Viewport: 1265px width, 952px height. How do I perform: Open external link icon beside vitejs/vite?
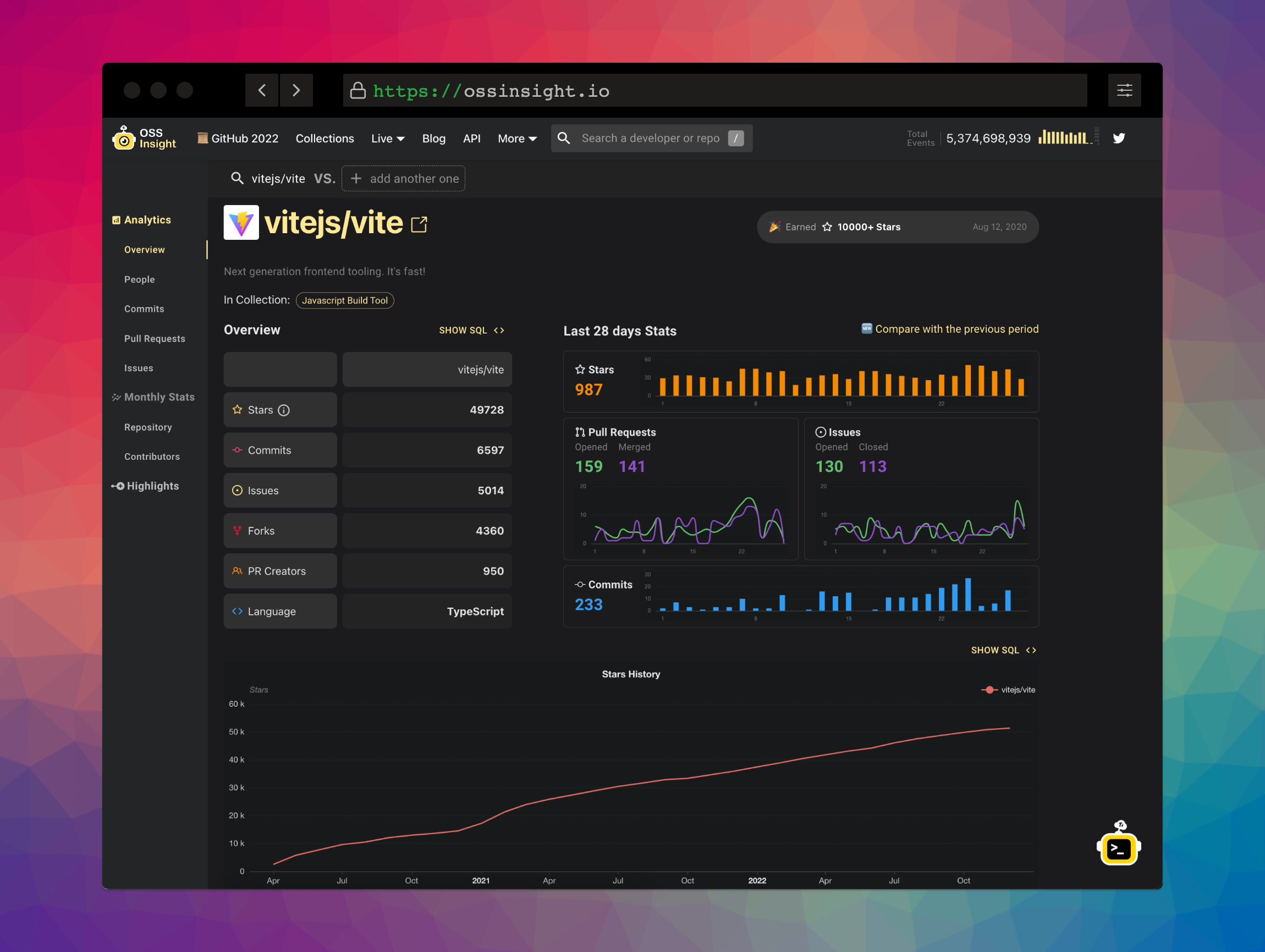pos(419,224)
